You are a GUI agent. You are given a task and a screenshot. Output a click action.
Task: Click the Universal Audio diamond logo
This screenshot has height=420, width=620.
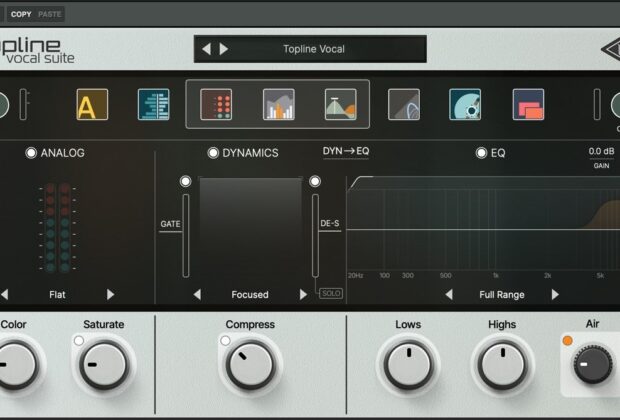(x=610, y=50)
